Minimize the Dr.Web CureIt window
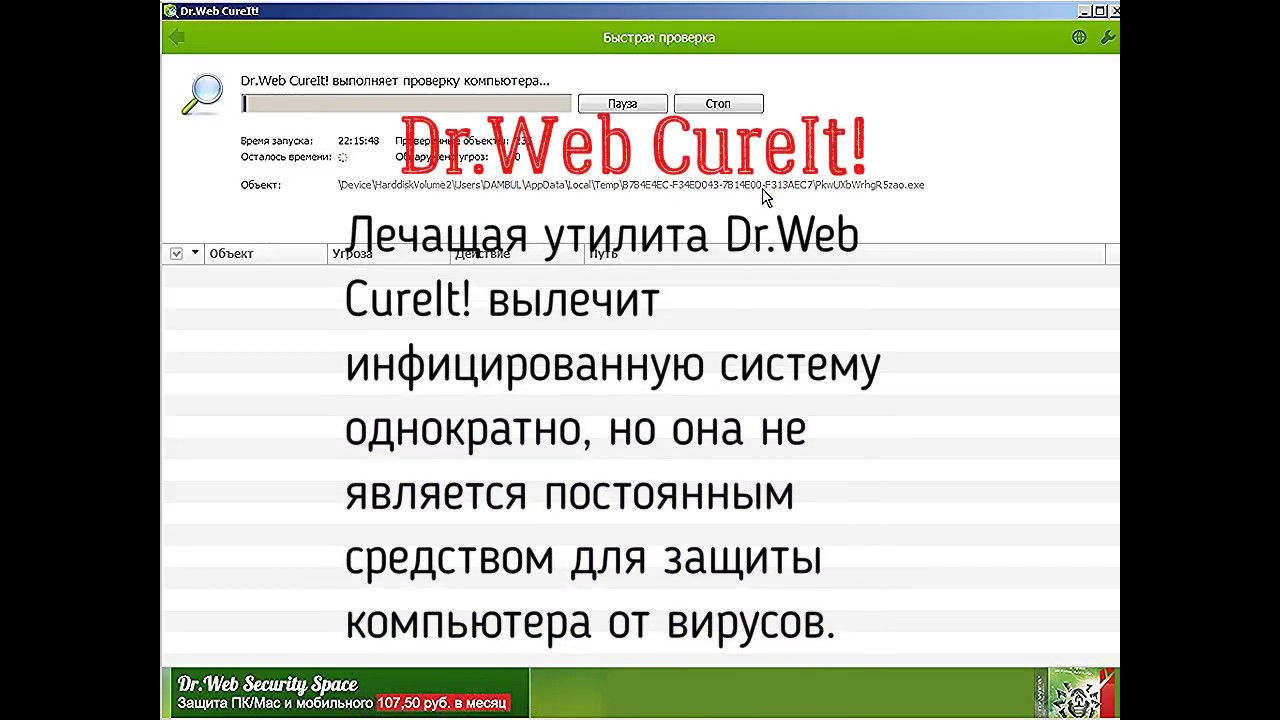 click(1085, 11)
